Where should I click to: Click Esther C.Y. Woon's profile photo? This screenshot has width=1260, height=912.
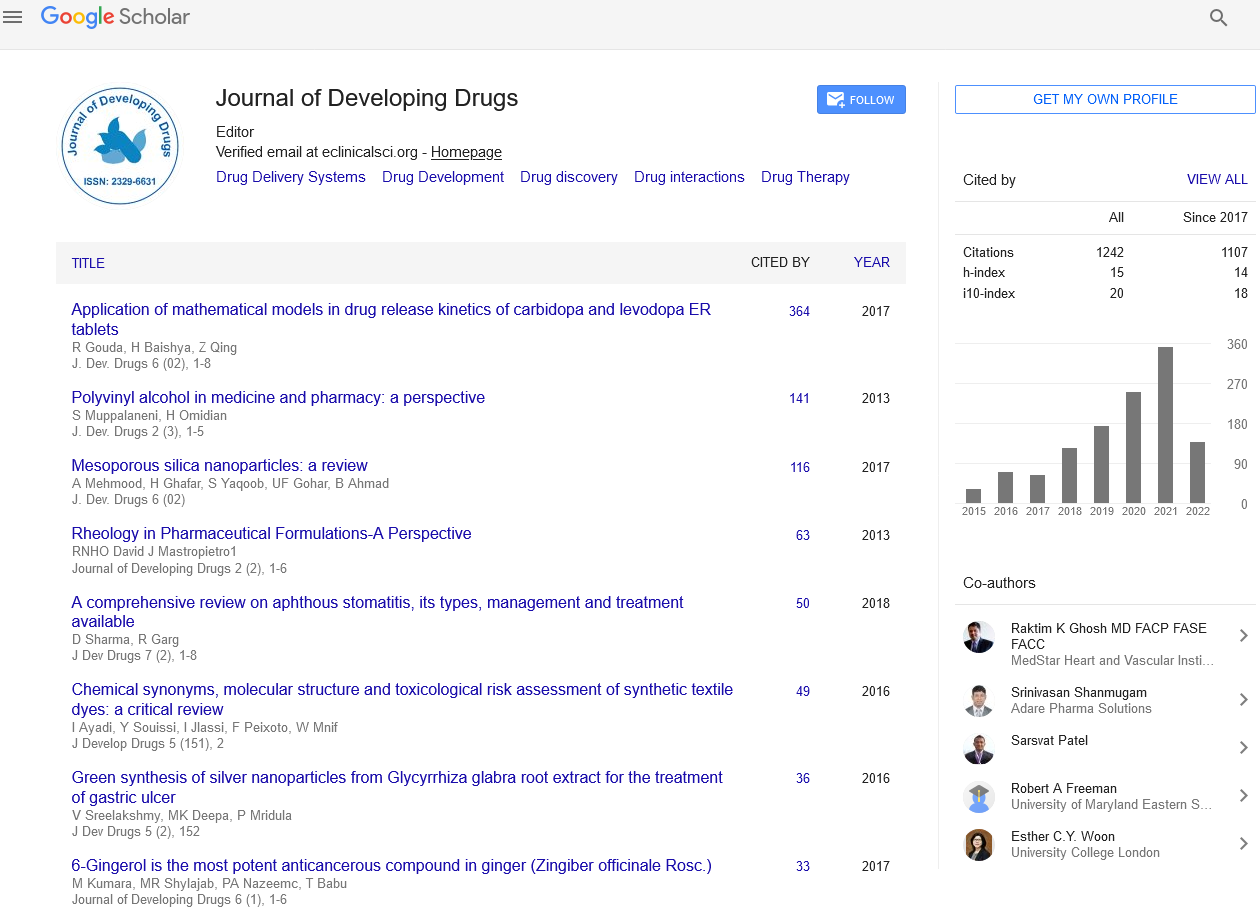tap(979, 845)
